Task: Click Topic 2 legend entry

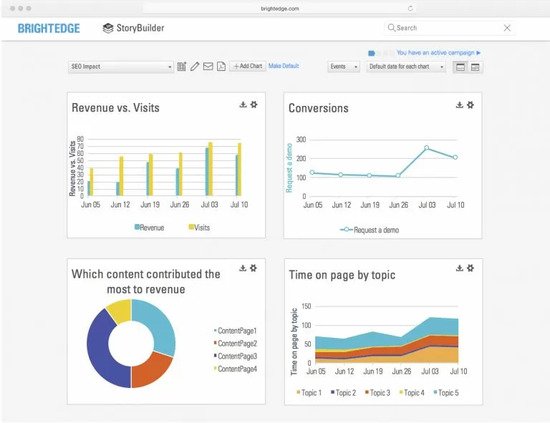Action: pos(343,393)
